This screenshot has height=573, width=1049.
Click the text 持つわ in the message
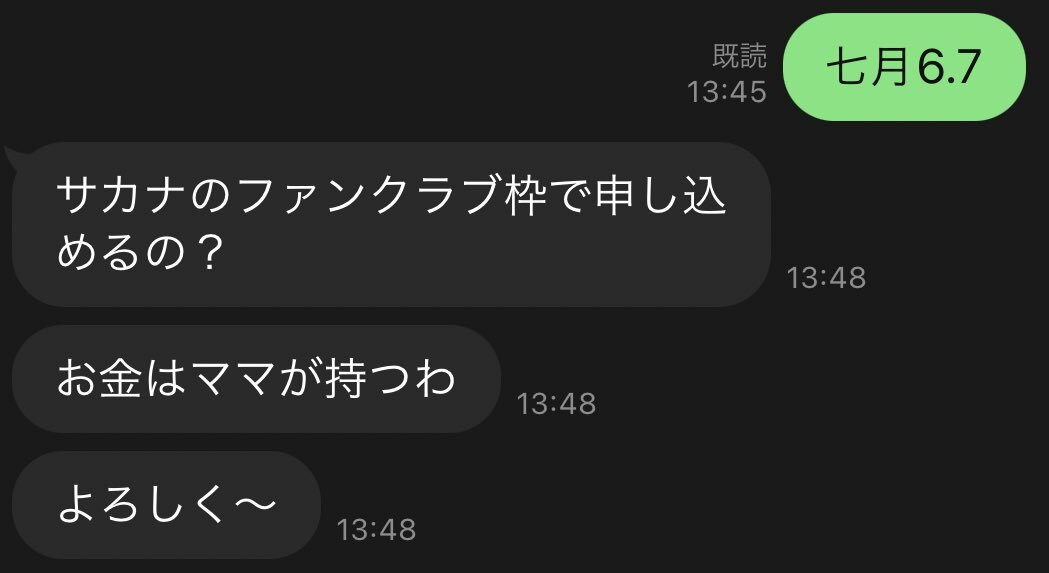click(389, 379)
